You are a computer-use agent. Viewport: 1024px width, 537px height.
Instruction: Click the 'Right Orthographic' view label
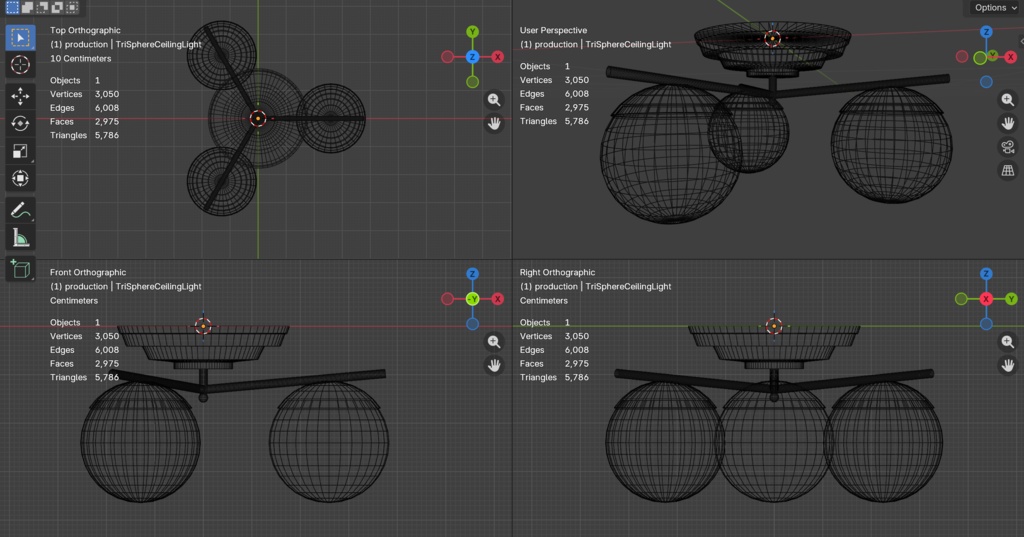pos(557,272)
